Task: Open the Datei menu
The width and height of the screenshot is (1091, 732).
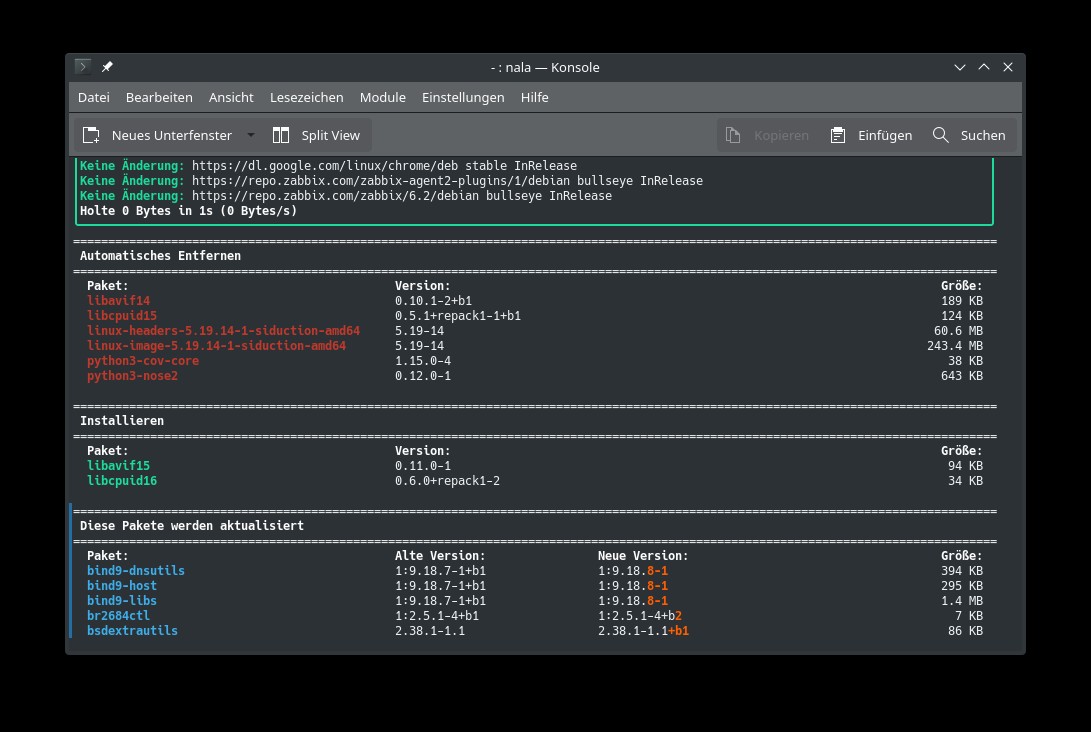Action: (93, 97)
